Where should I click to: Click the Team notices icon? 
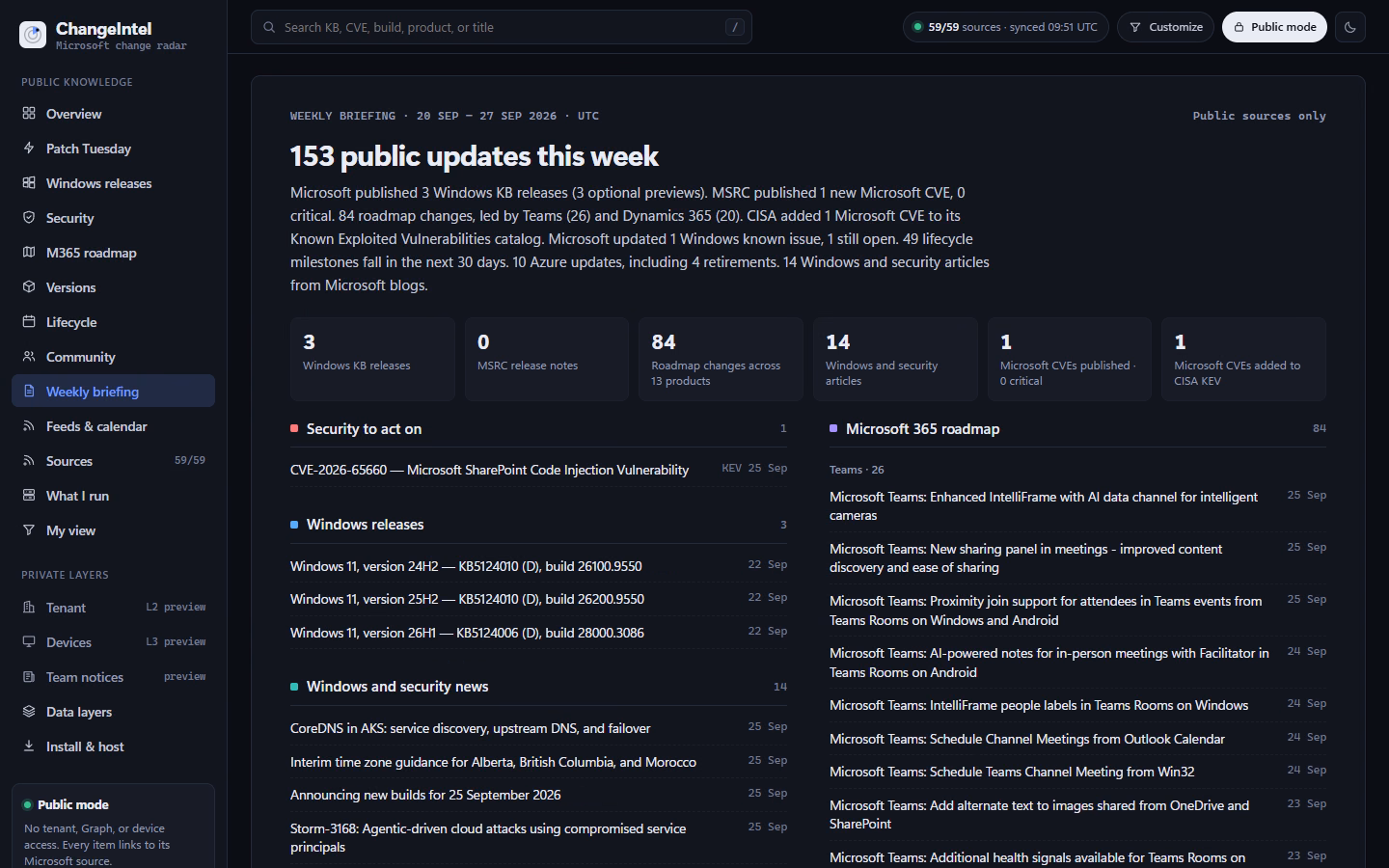click(x=29, y=676)
